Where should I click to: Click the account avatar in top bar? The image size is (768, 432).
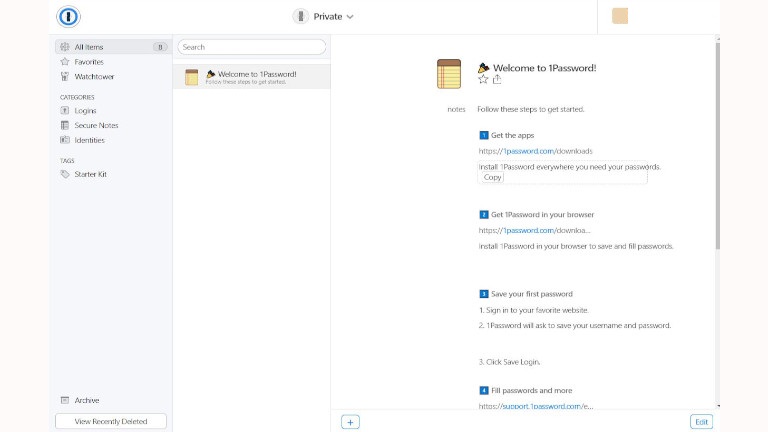620,16
